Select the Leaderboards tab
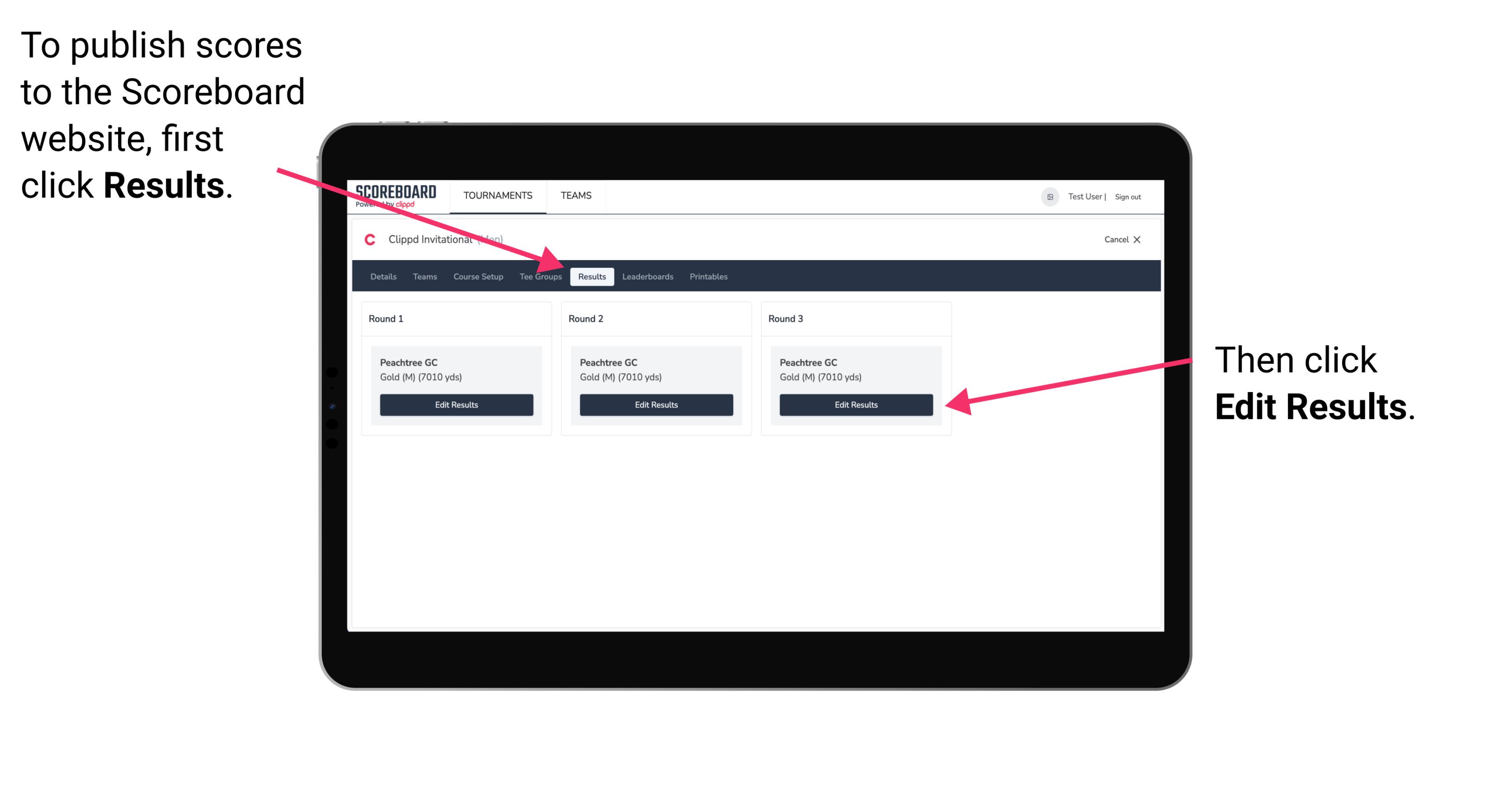 click(x=648, y=276)
